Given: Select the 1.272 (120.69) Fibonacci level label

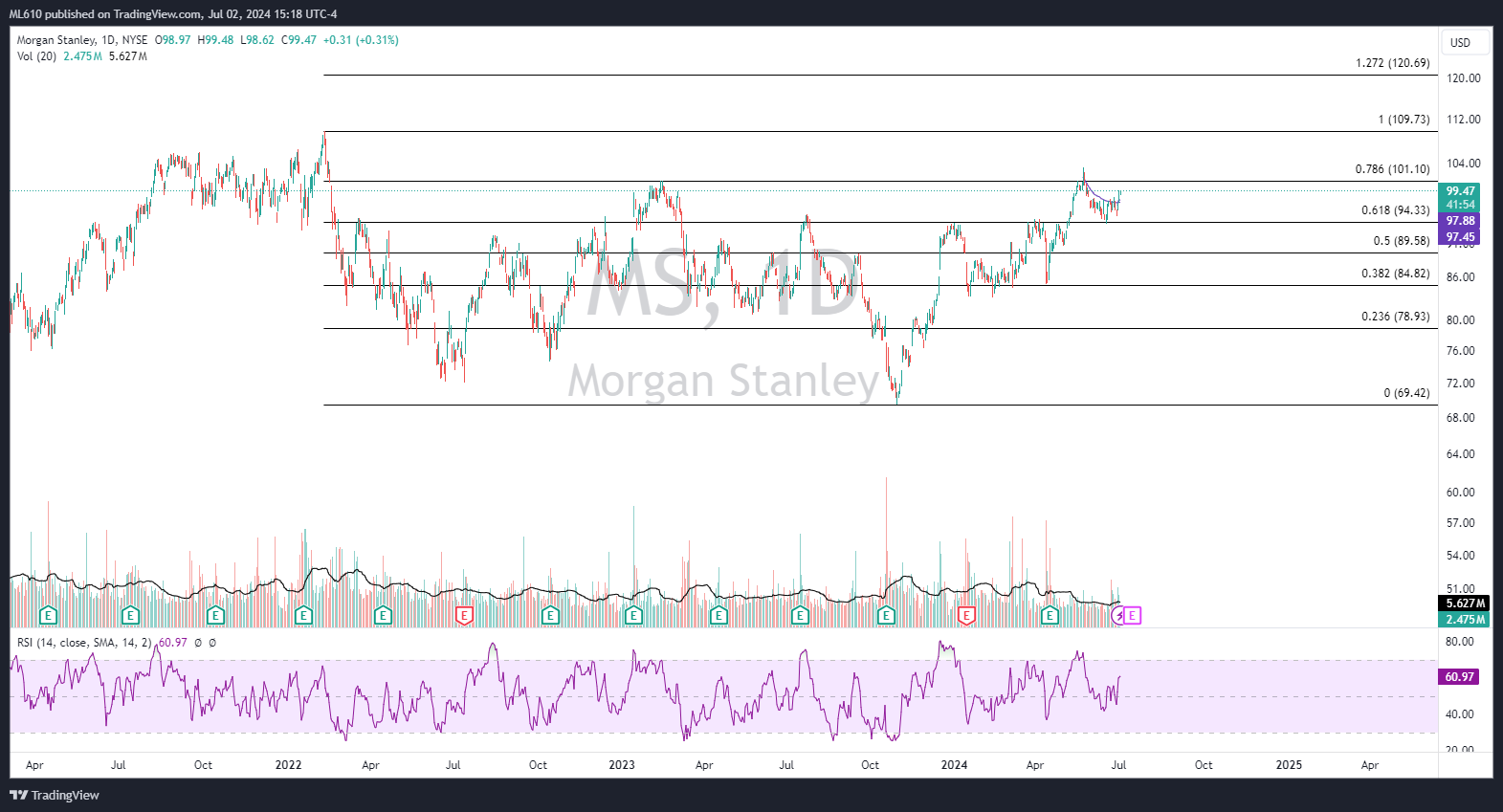Looking at the screenshot, I should (x=1392, y=63).
